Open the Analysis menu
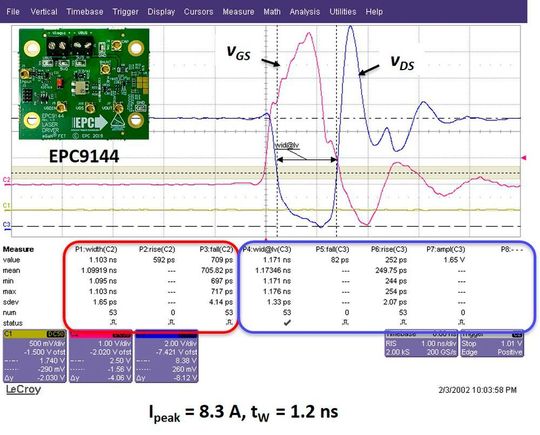Image resolution: width=540 pixels, height=435 pixels. point(305,12)
